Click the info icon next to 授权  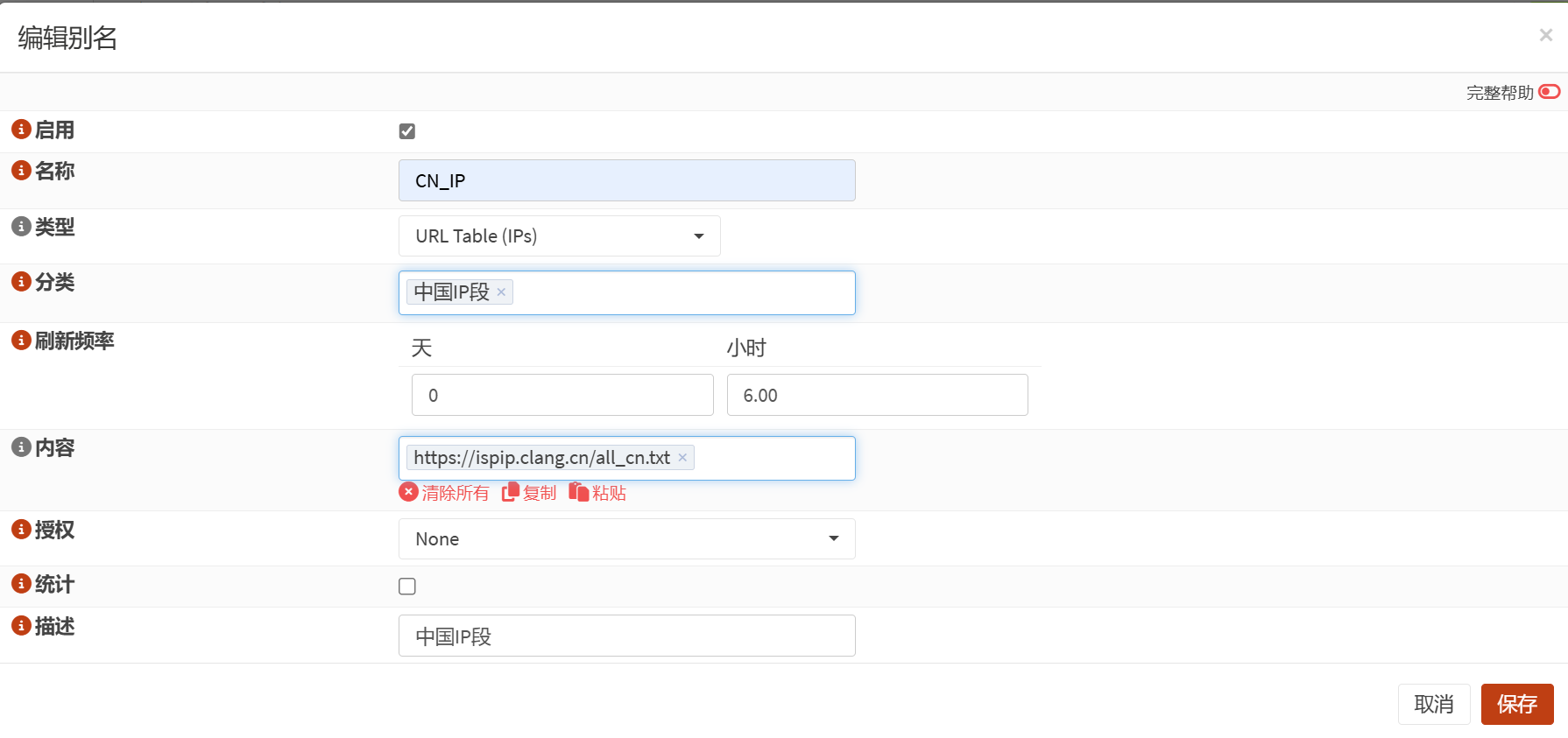[21, 529]
